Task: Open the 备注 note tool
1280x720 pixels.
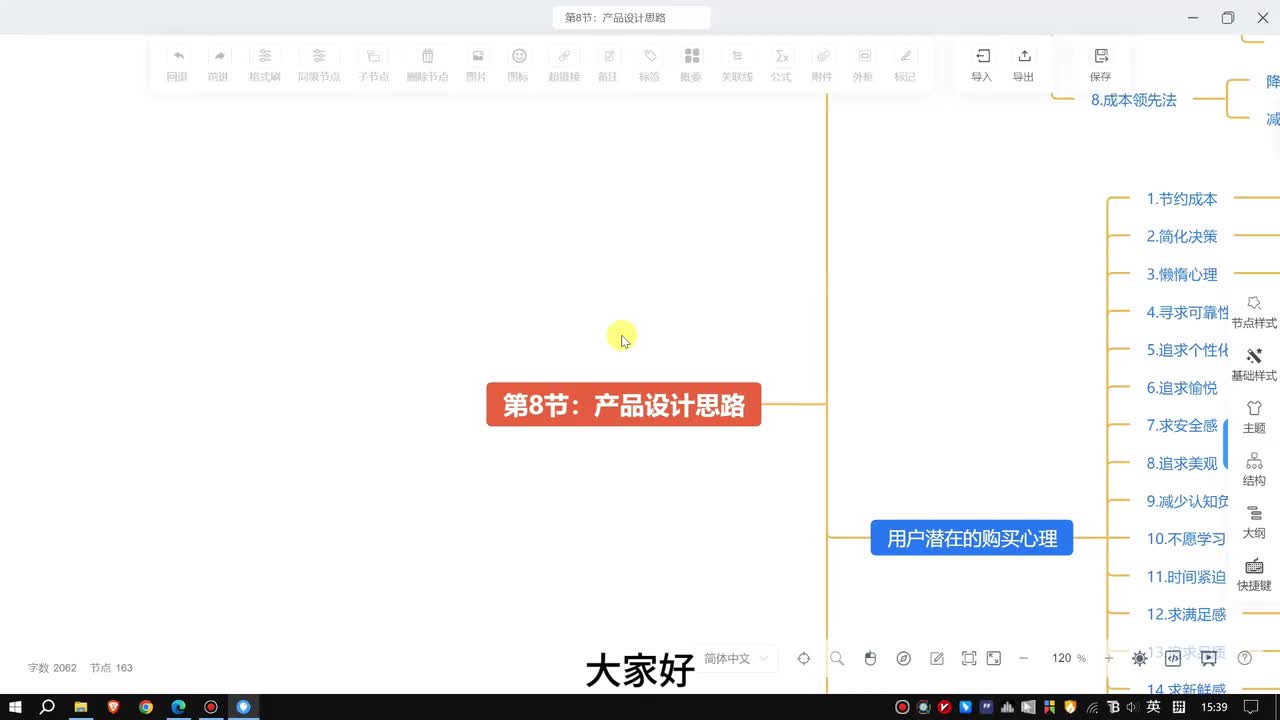Action: 608,65
